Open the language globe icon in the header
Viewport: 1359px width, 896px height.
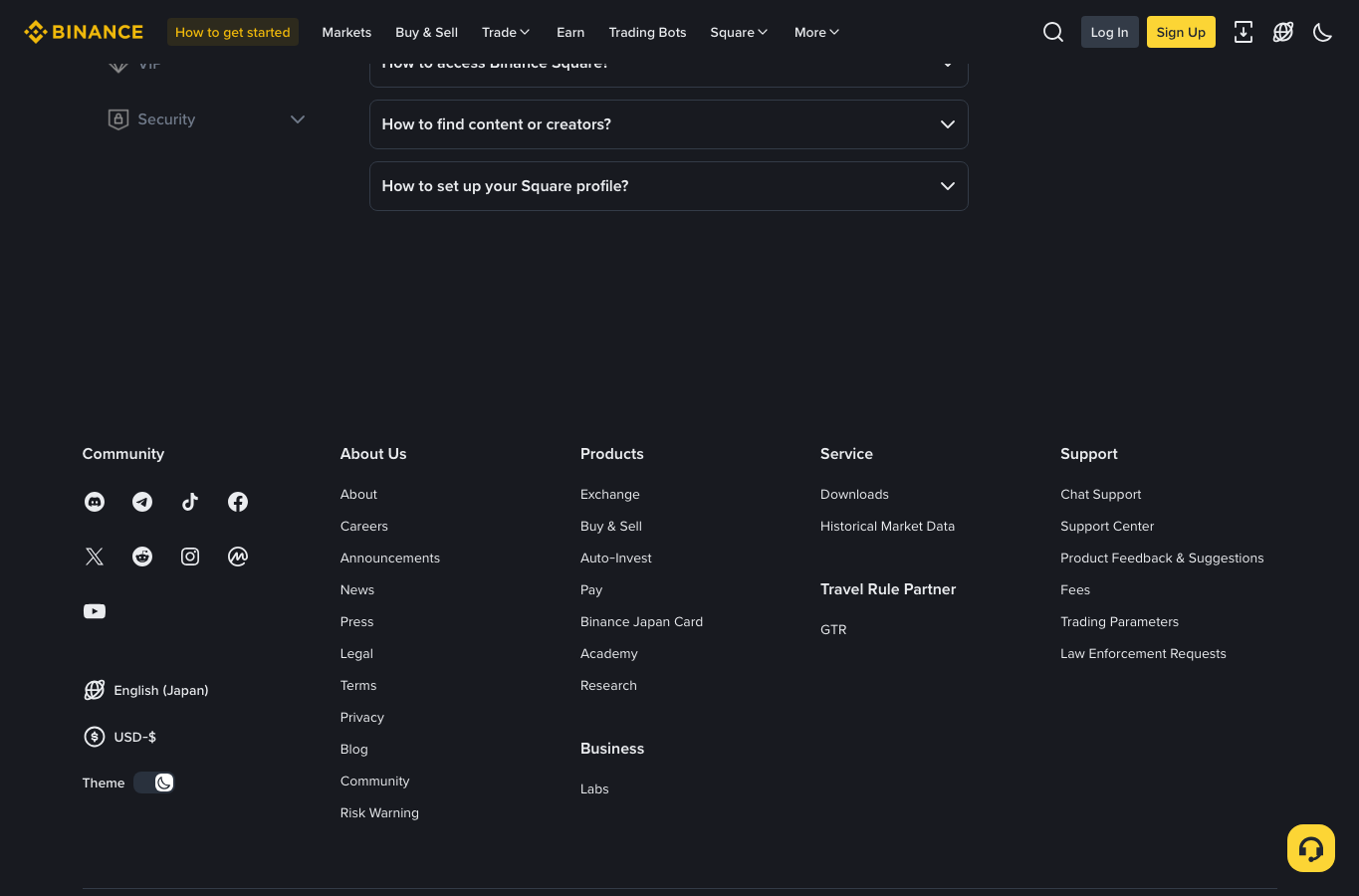click(x=1283, y=32)
